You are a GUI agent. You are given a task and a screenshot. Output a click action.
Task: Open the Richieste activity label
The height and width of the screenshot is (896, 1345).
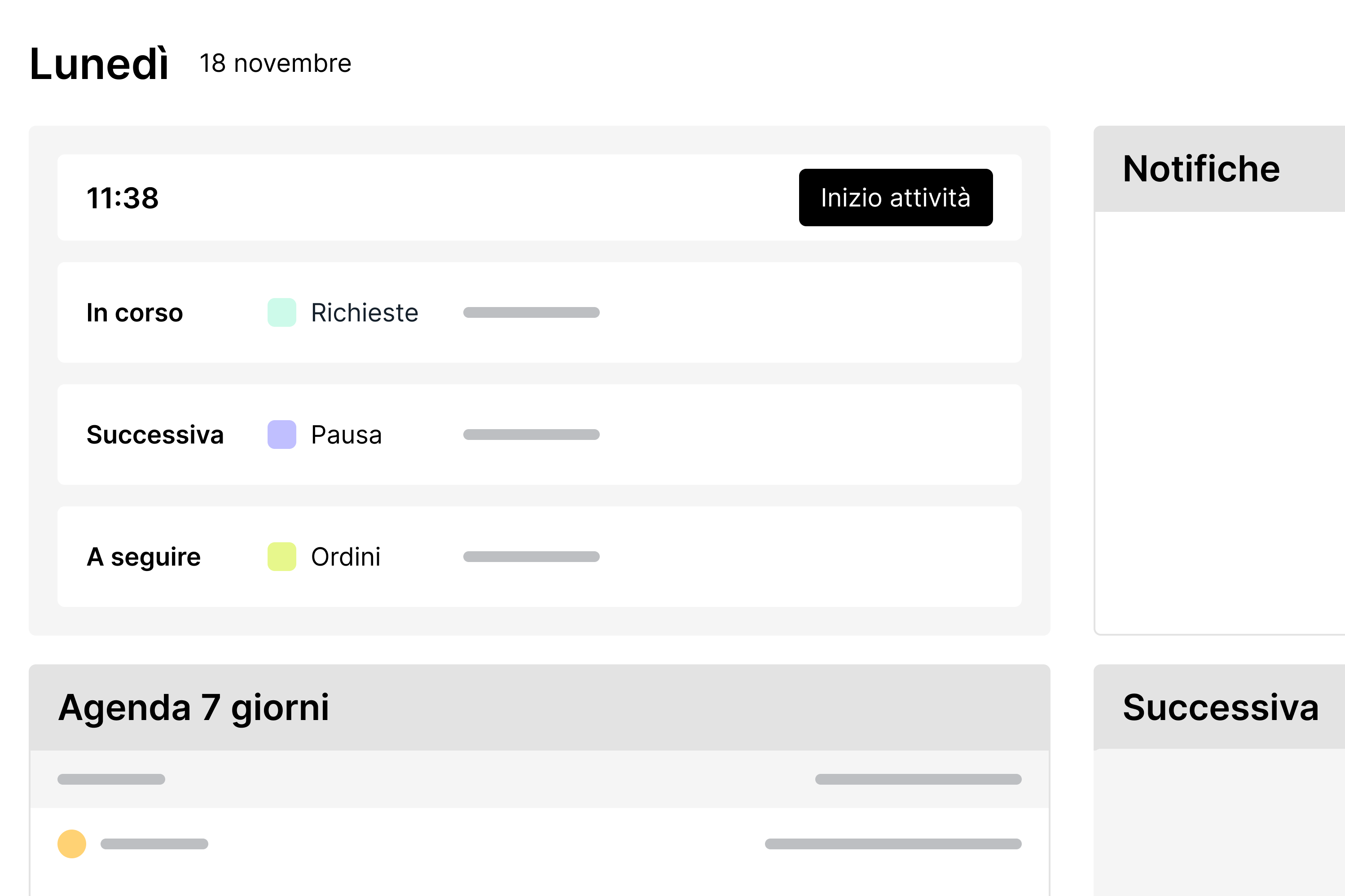point(365,312)
